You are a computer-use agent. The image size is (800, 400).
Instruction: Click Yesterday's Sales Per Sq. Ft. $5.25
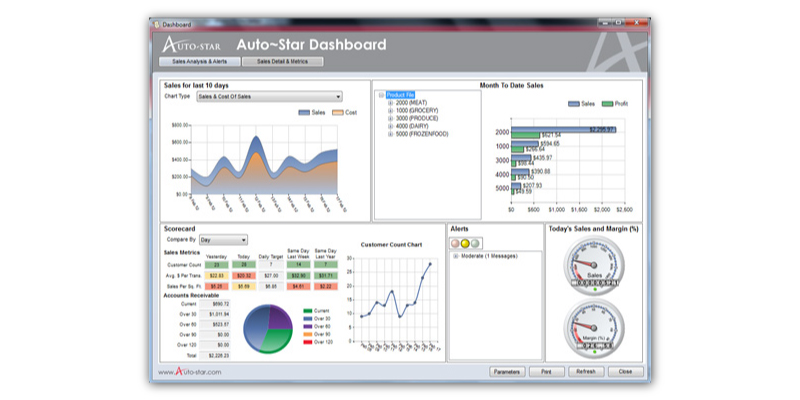coord(217,287)
